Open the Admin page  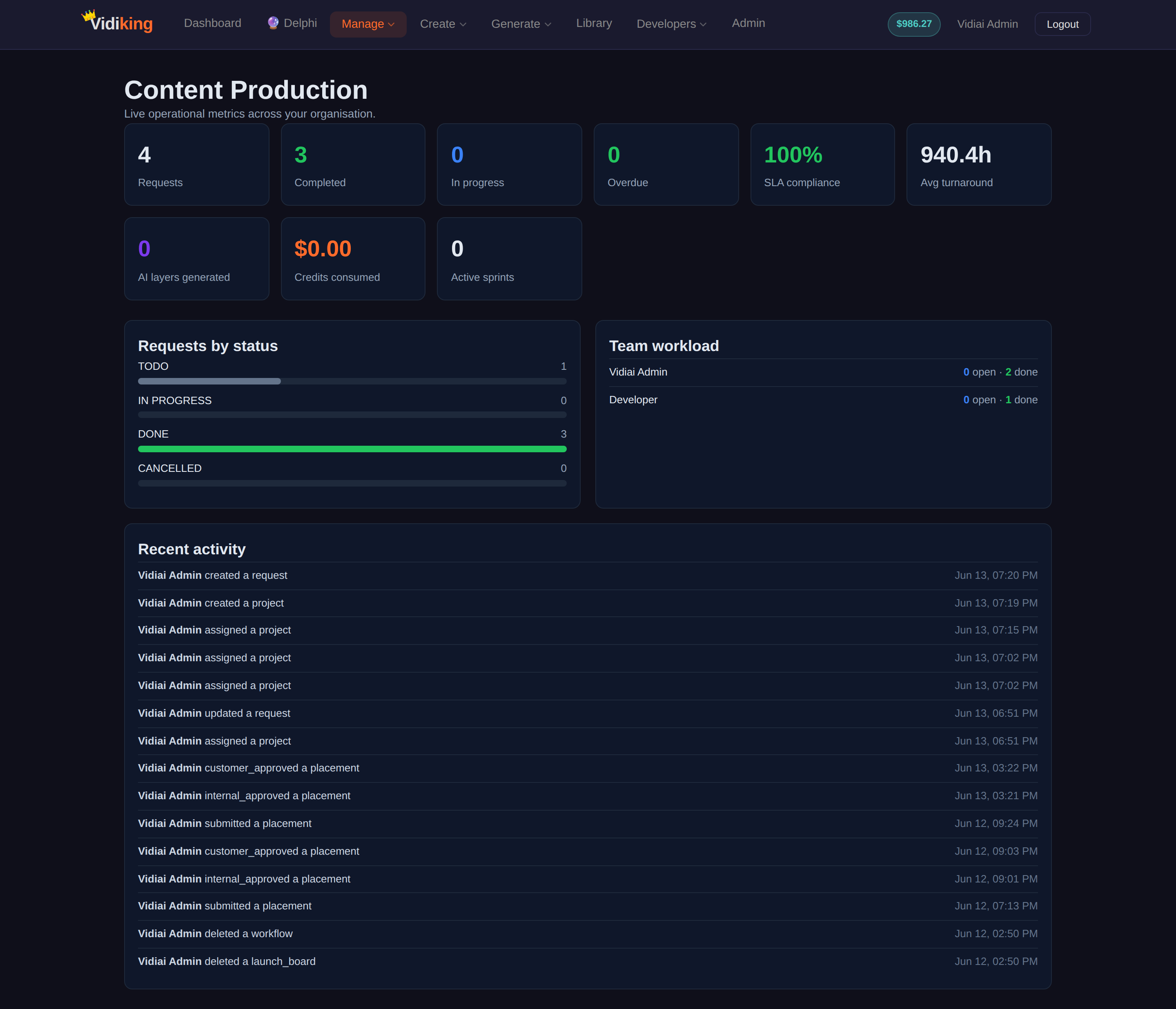[x=748, y=23]
